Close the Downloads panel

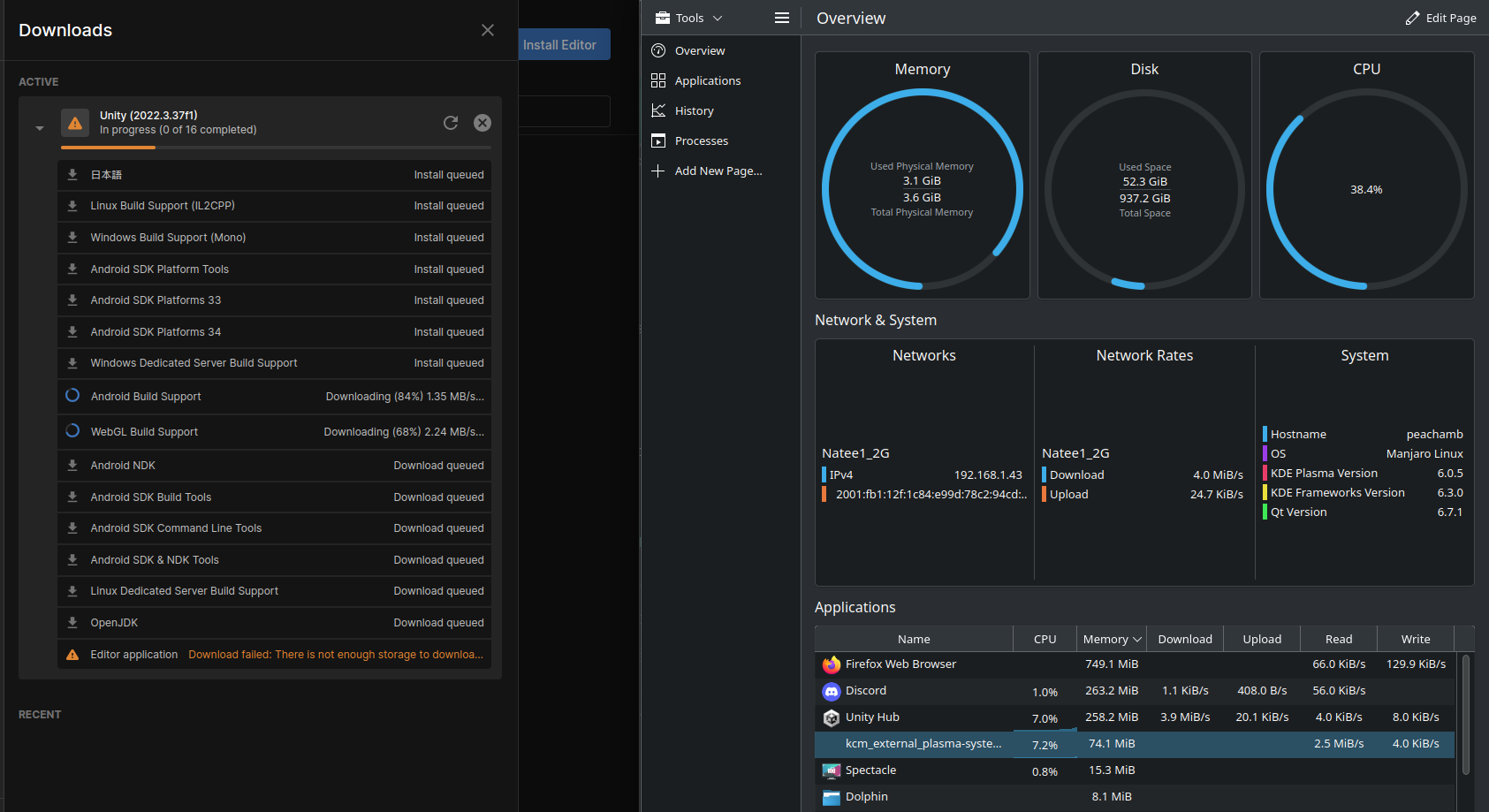point(487,30)
